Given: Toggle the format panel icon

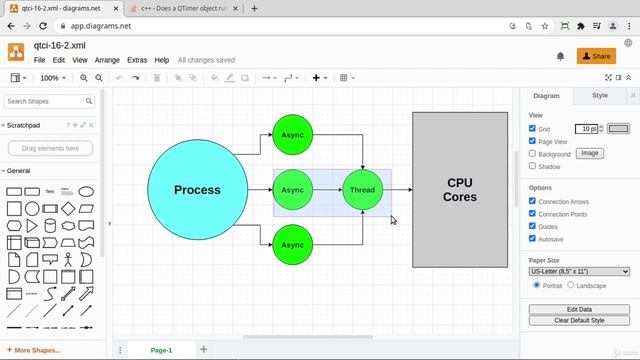Looking at the screenshot, I should pyautogui.click(x=619, y=78).
